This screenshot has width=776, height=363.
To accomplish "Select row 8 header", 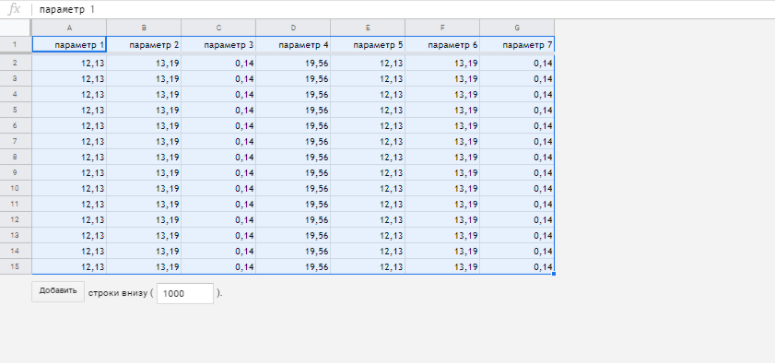I will (x=15, y=157).
